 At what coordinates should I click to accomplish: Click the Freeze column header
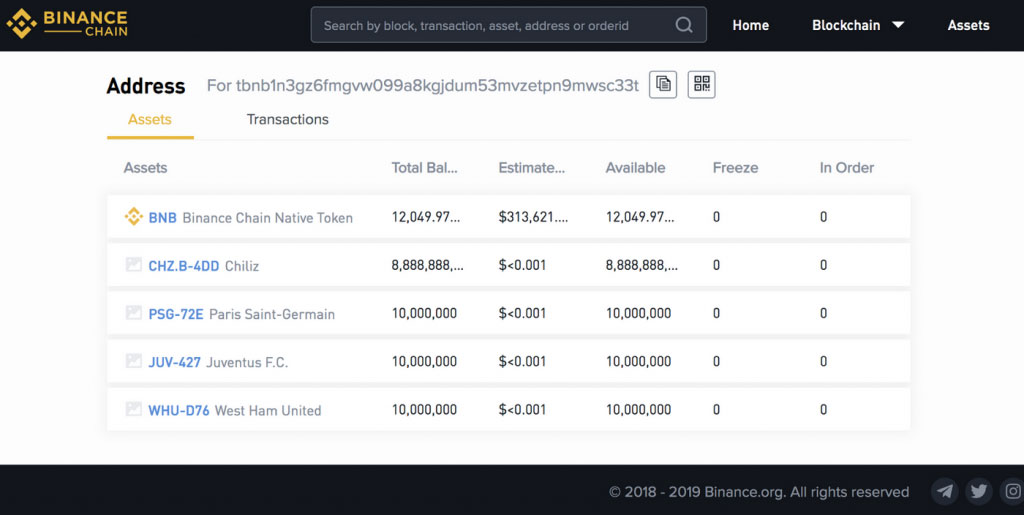pos(735,168)
